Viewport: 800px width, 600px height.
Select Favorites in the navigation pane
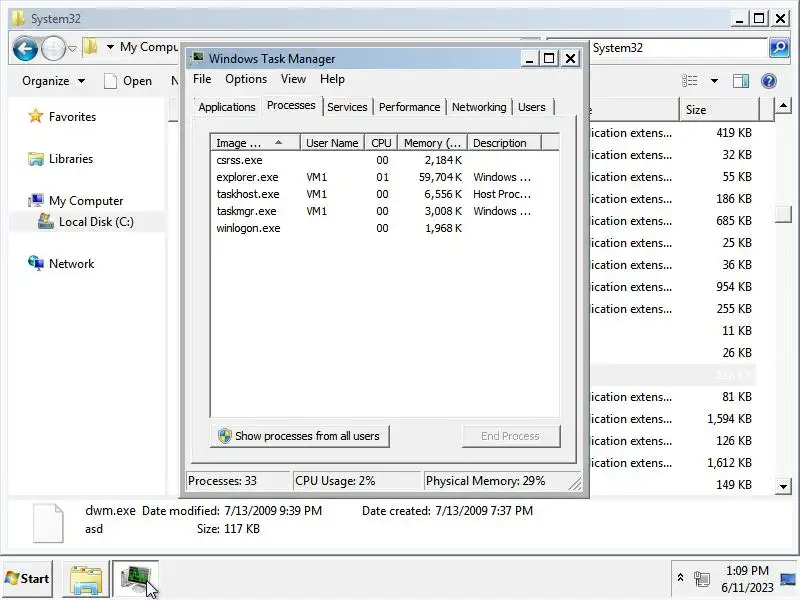[72, 117]
